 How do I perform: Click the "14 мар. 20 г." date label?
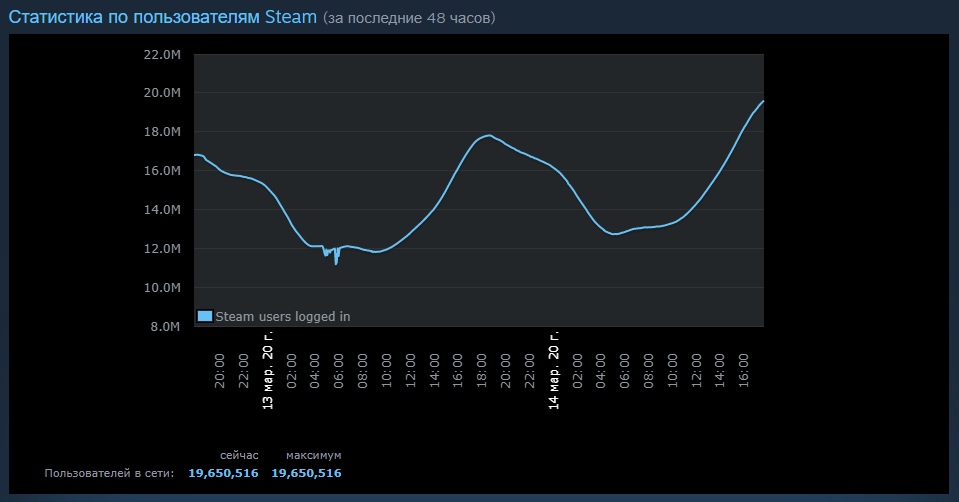pos(554,371)
